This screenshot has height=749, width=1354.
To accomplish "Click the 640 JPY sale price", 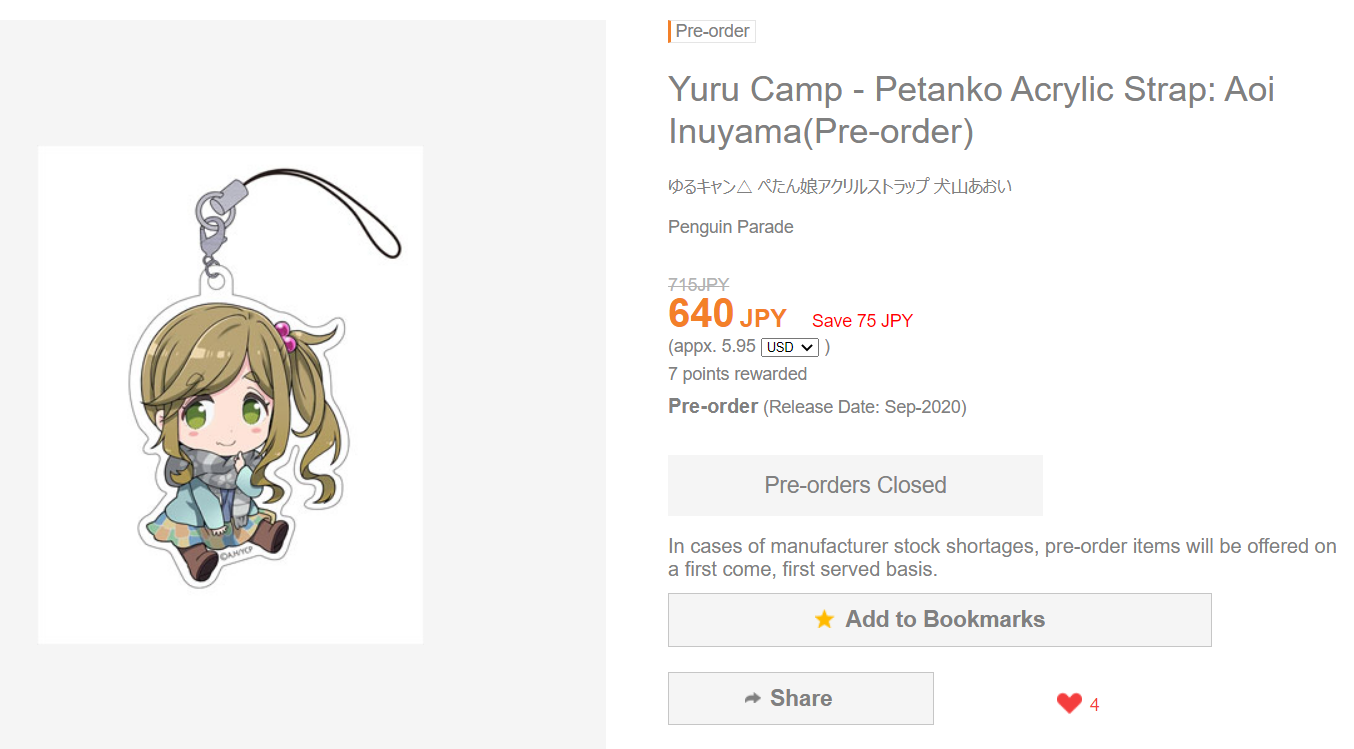I will 727,315.
